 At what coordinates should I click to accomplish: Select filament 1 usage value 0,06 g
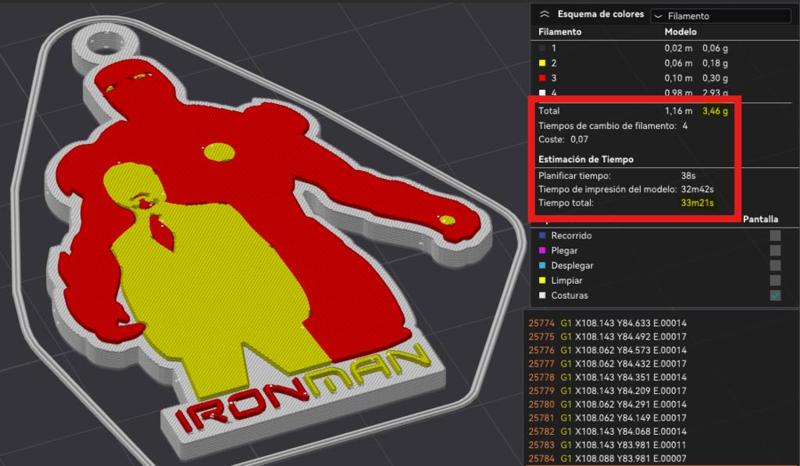pos(715,48)
